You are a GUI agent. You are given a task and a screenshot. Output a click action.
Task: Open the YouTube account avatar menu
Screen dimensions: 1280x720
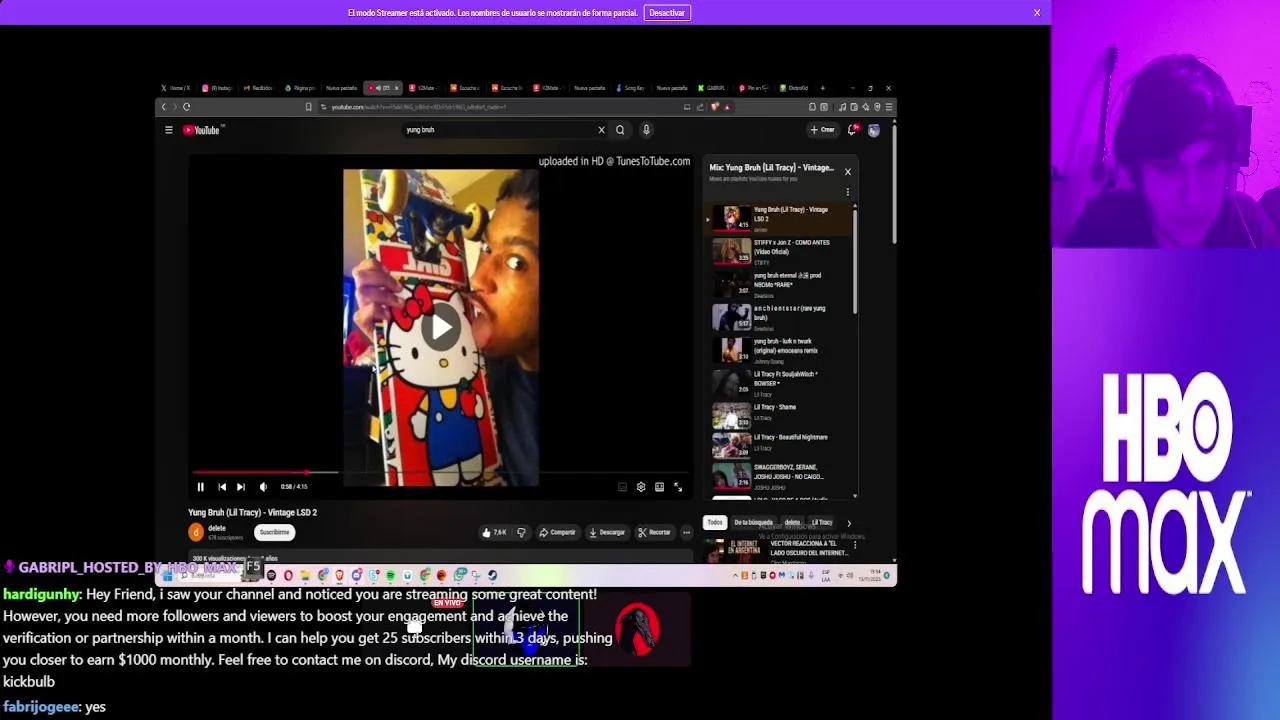pyautogui.click(x=874, y=130)
